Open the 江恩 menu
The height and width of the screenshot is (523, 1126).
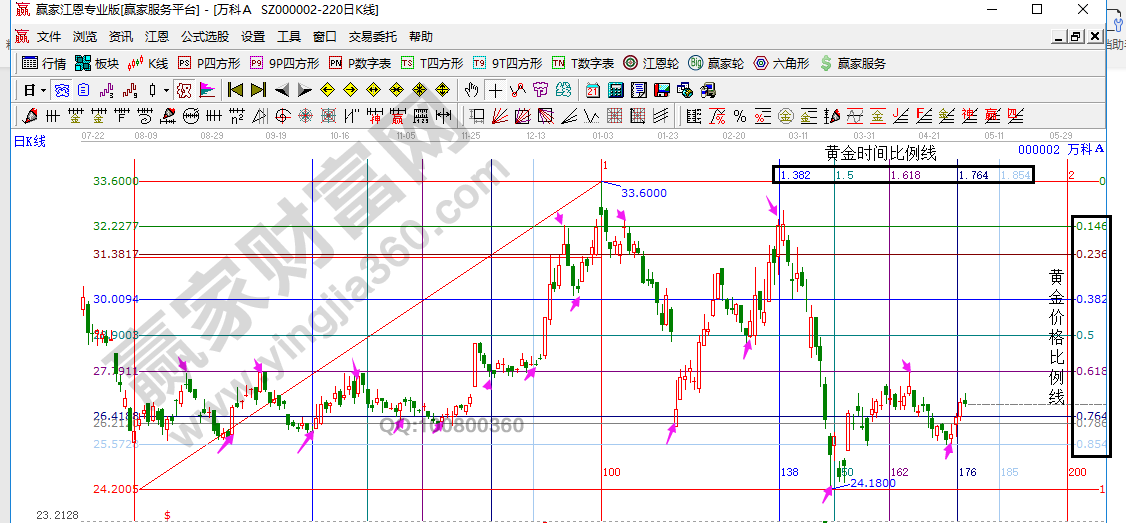[157, 36]
